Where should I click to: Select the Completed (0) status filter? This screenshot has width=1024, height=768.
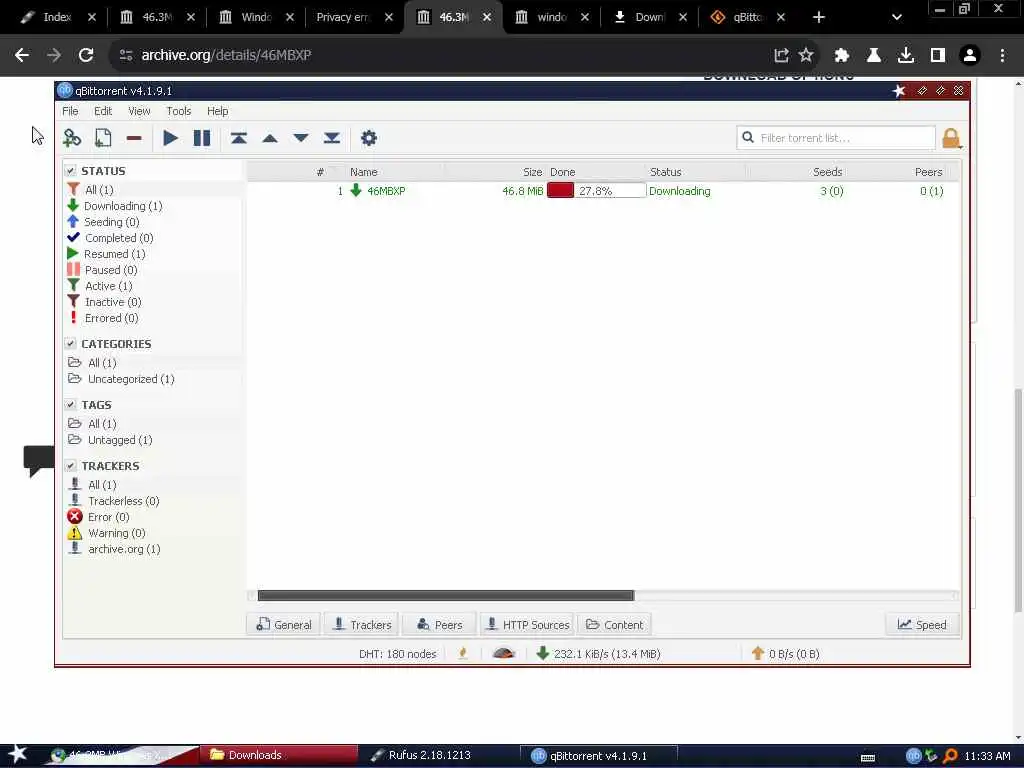click(x=110, y=238)
